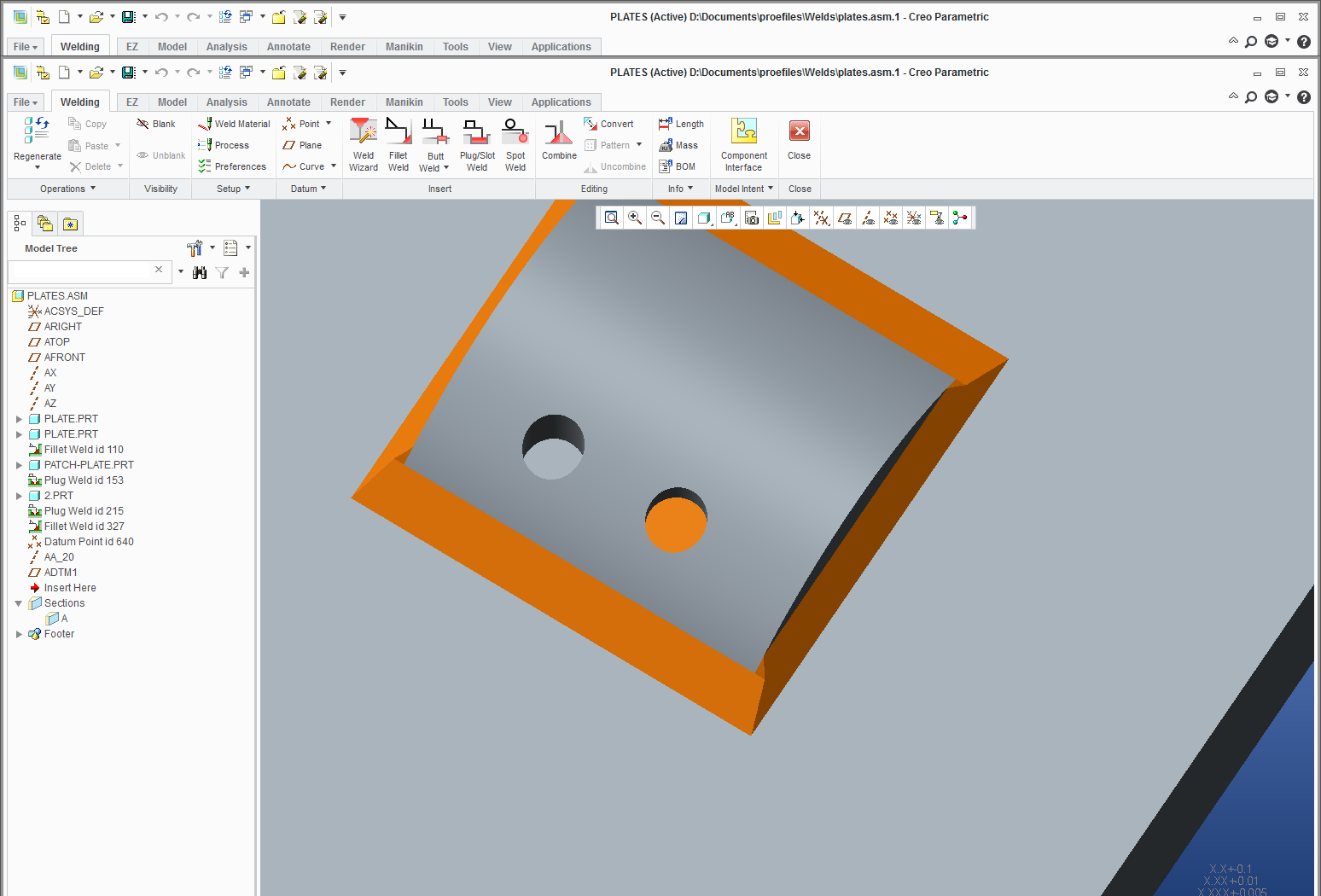This screenshot has width=1321, height=896.
Task: Open the Weld Wizard tool
Action: coord(364,145)
